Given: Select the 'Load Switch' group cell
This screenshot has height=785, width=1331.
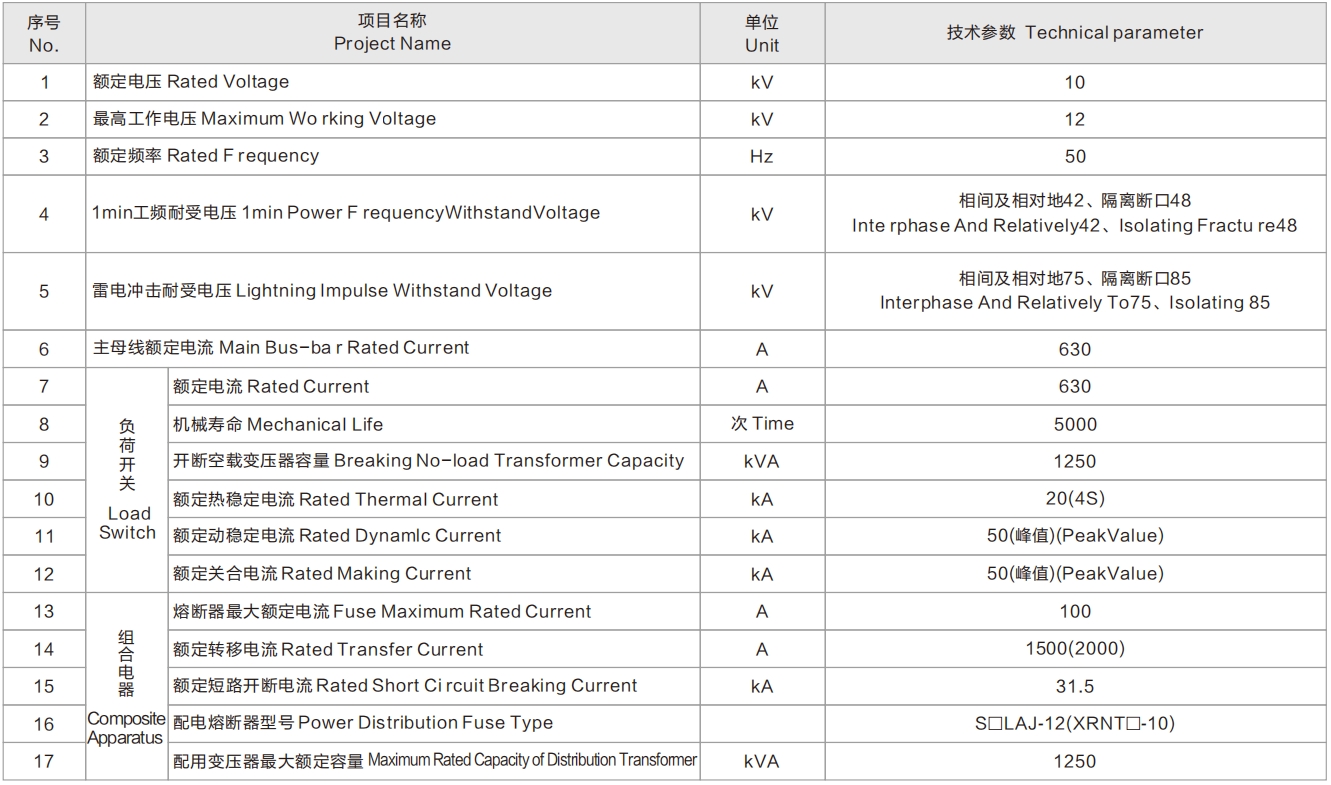Looking at the screenshot, I should tap(127, 479).
